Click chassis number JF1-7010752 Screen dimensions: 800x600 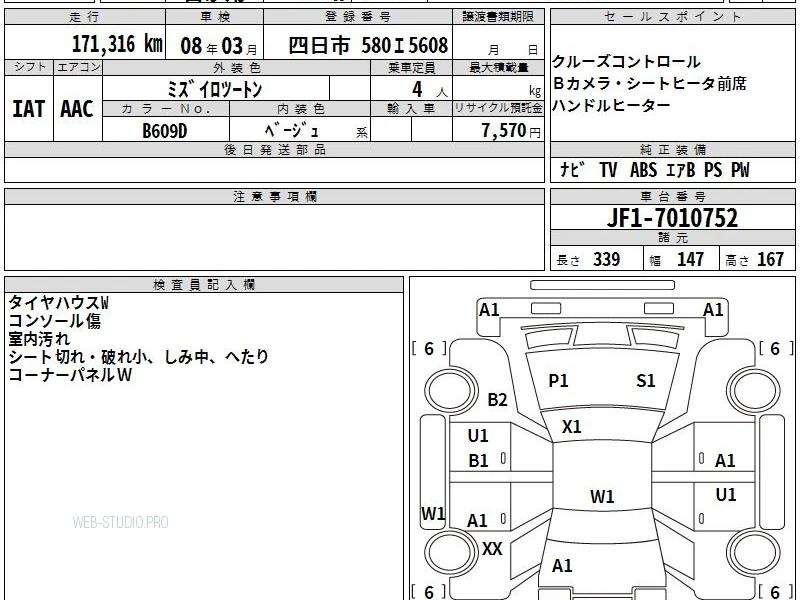pos(672,218)
